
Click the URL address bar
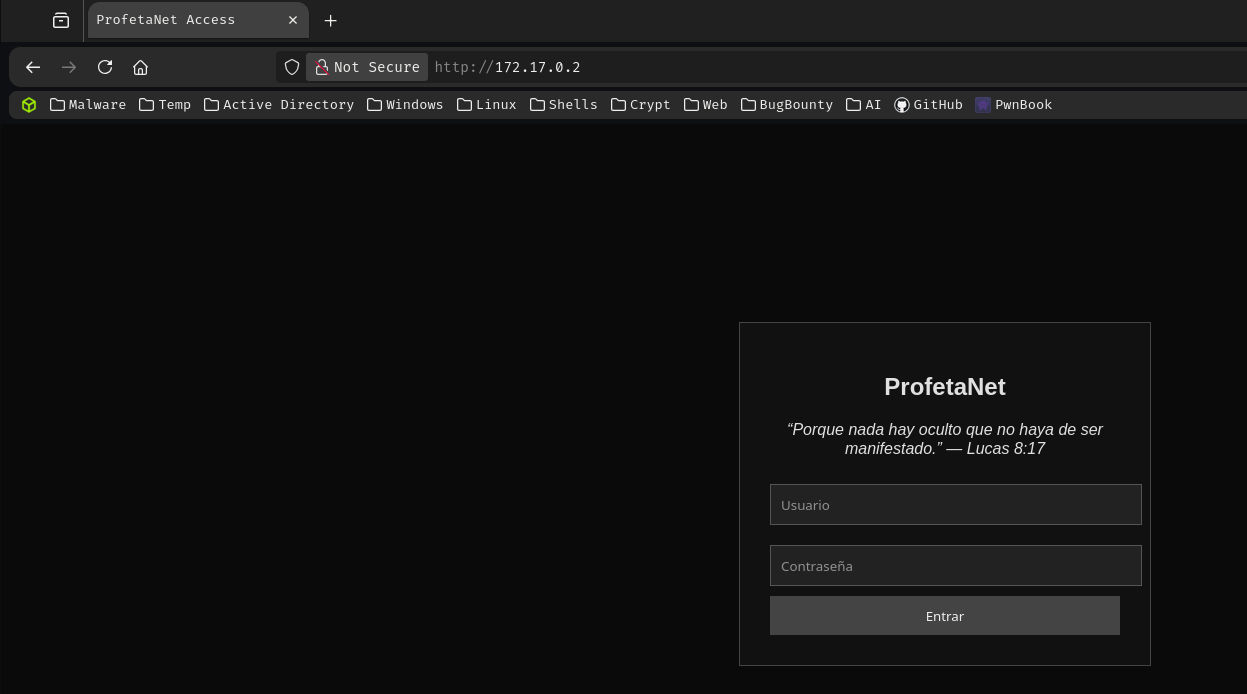click(800, 67)
